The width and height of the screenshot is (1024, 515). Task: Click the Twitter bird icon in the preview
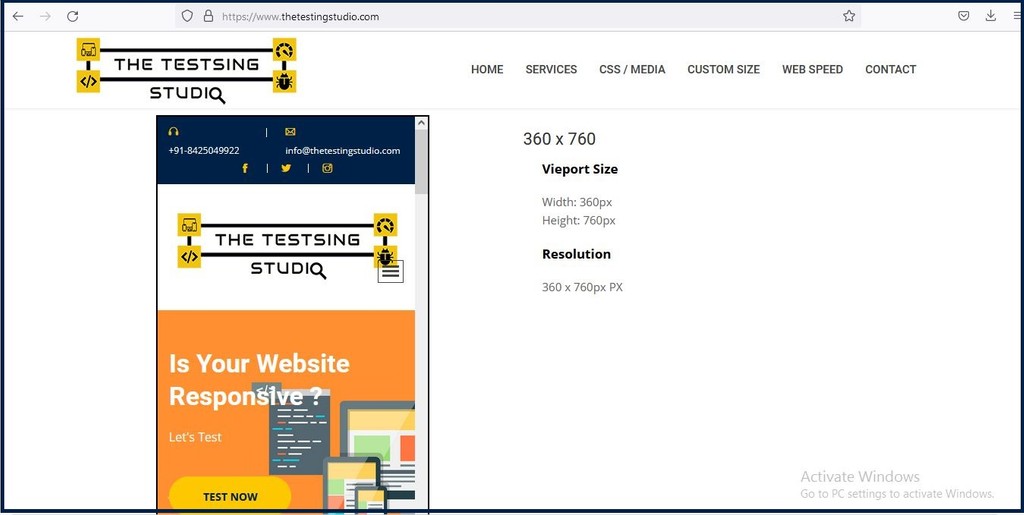286,168
